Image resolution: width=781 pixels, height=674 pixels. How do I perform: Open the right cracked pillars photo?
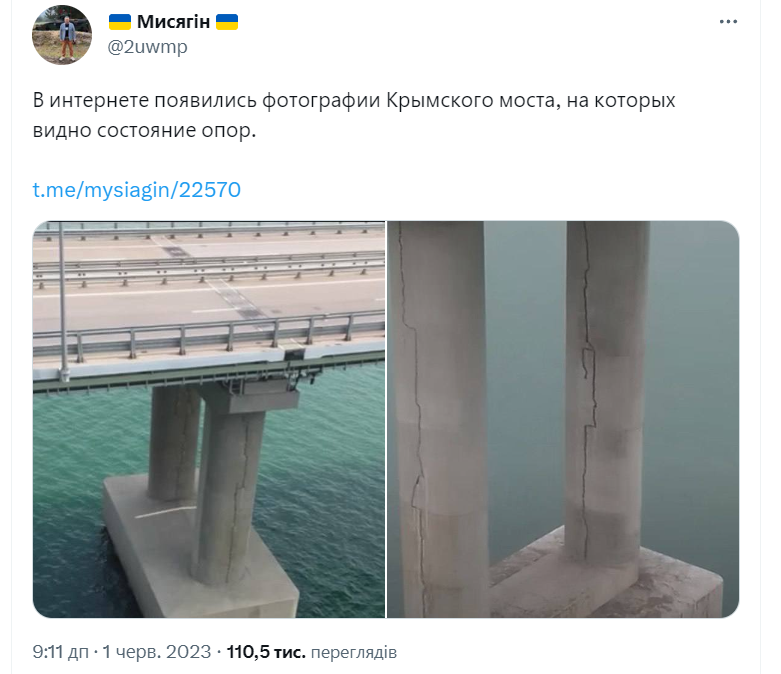coord(563,419)
